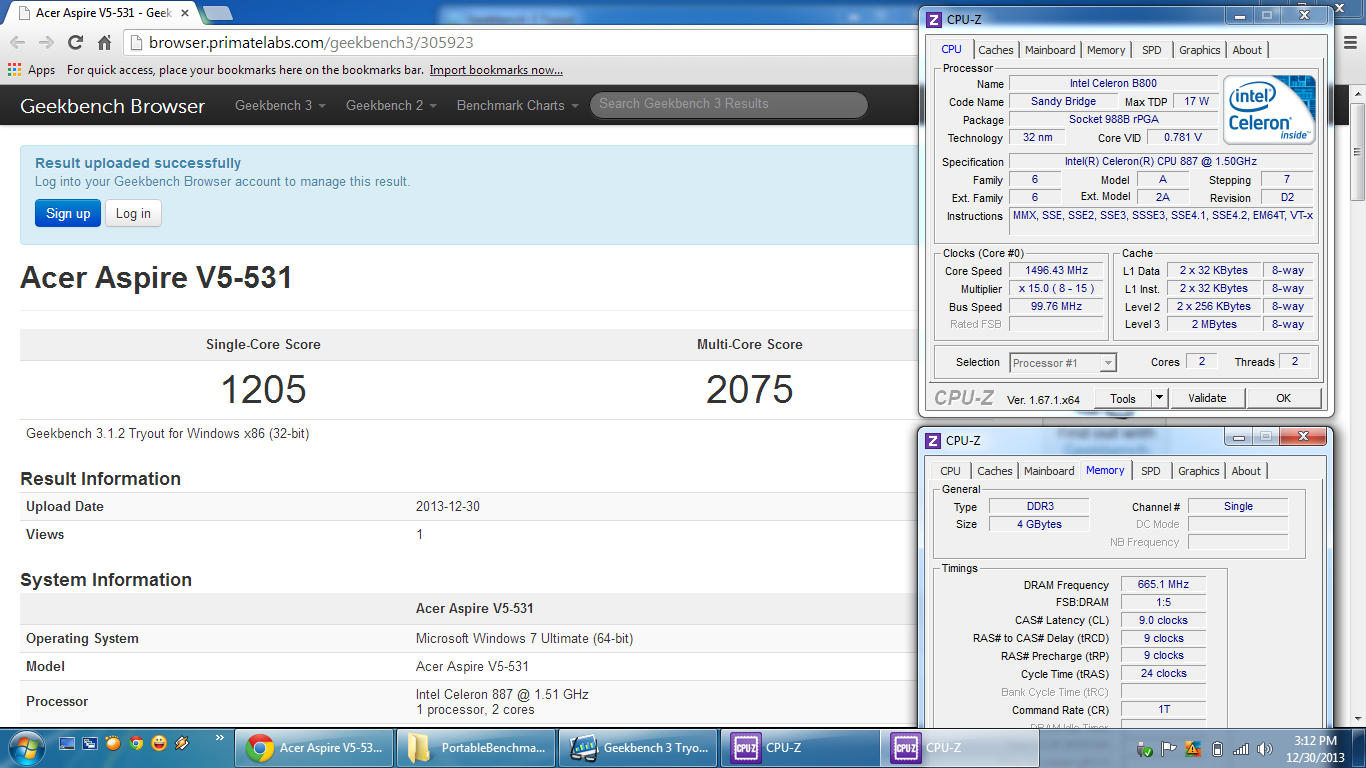This screenshot has width=1366, height=768.
Task: Open the Windows Start menu orb
Action: pos(25,747)
